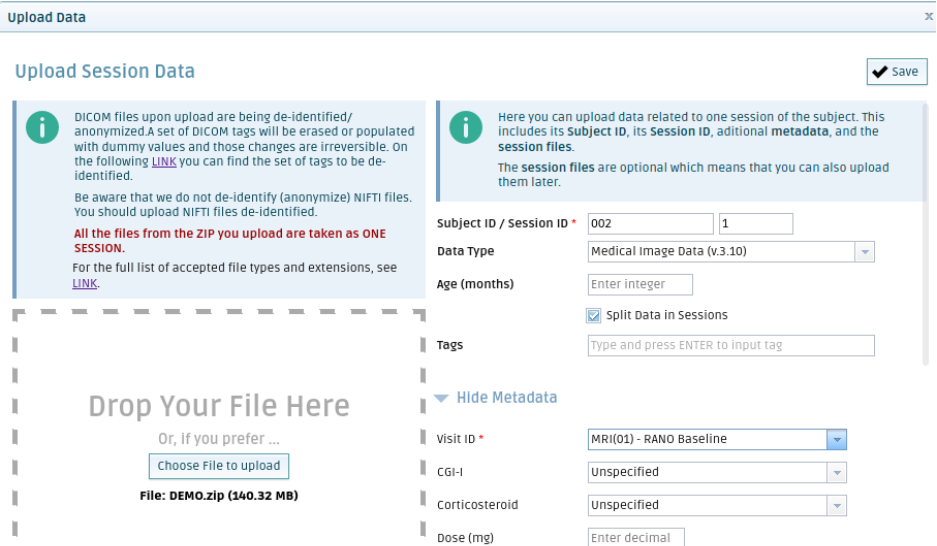Toggle Split Data in Sessions checkbox

tap(594, 315)
